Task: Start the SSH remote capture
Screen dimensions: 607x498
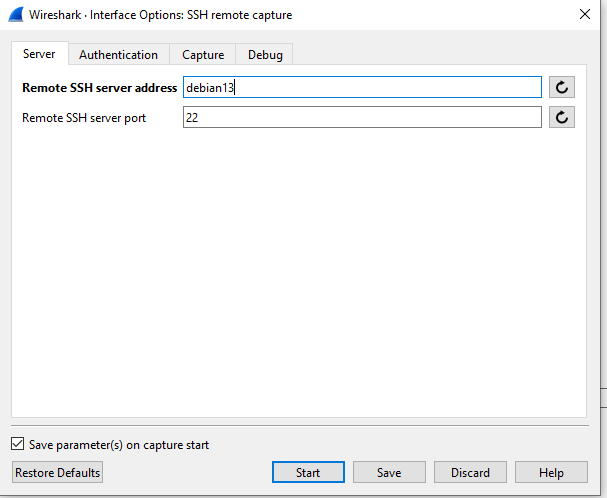Action: (308, 472)
